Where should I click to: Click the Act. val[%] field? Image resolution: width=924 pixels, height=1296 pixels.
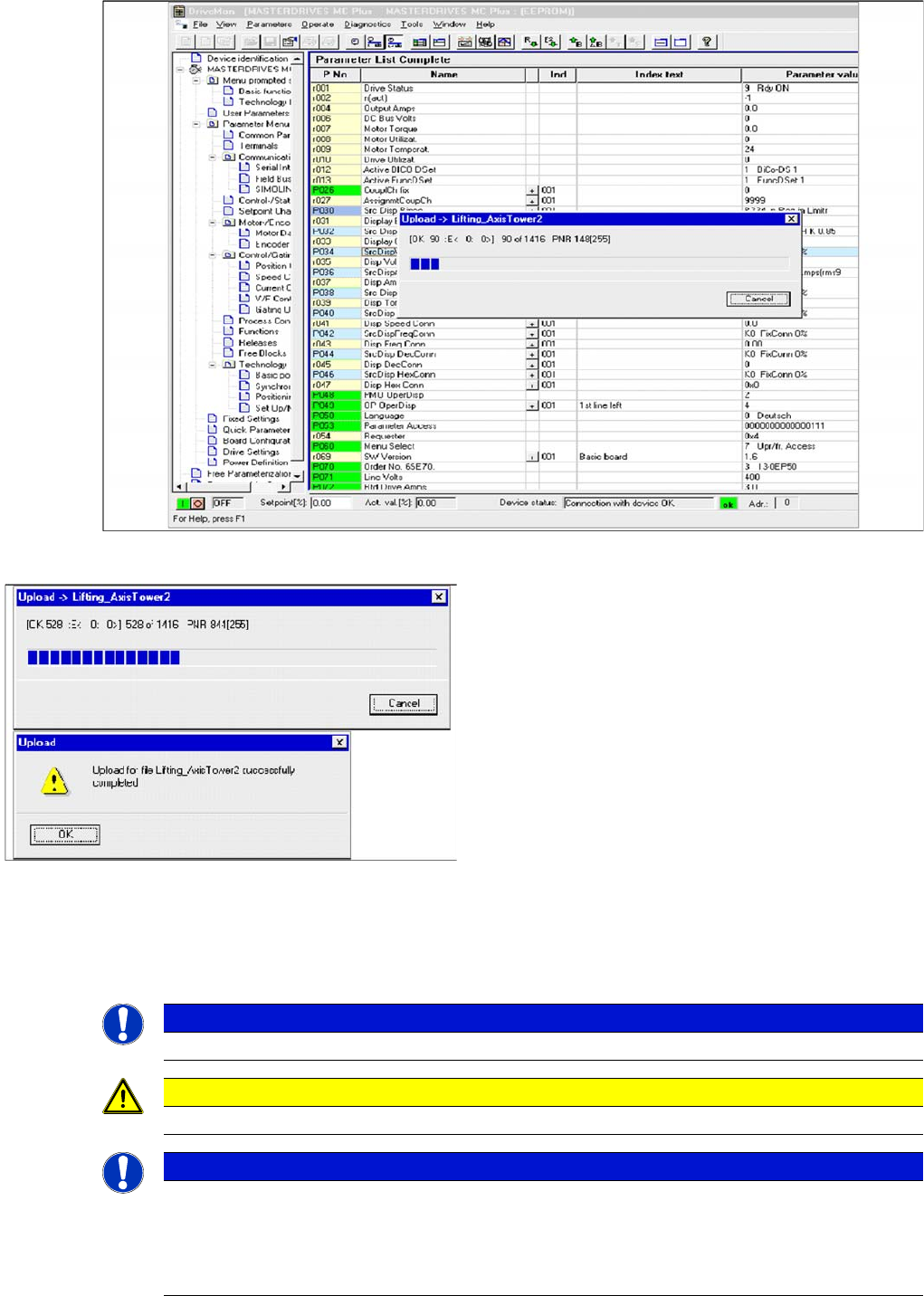click(435, 503)
